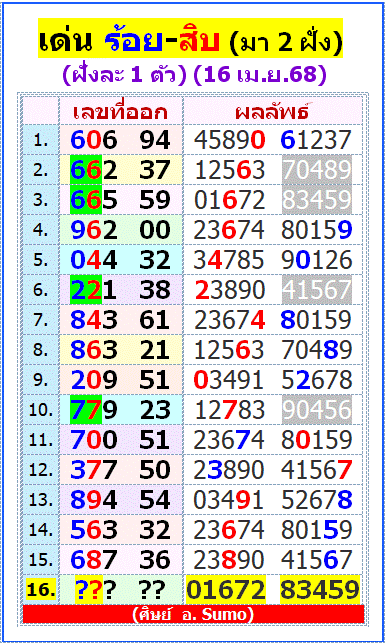This screenshot has height=643, width=385.
Task: Select yellow-highlighted 83459 in row 16
Action: pos(320,590)
